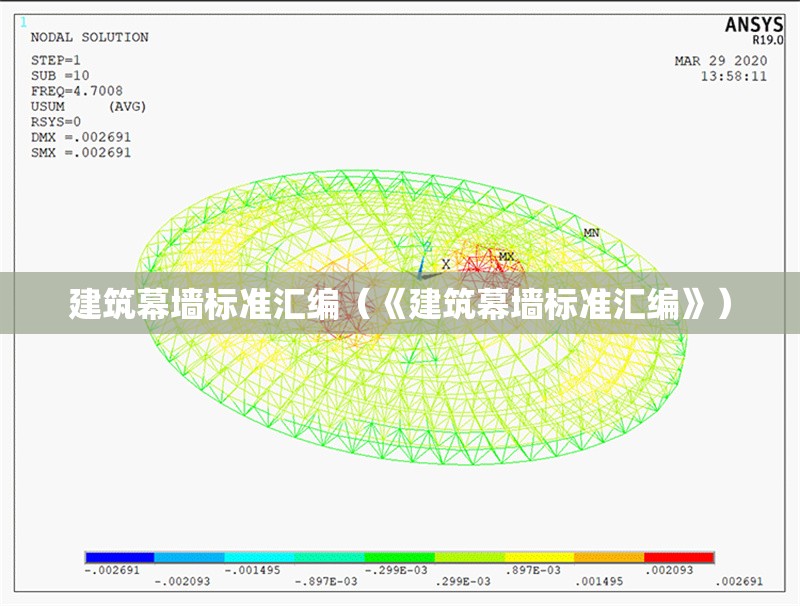Click the MX maximum displacement marker
800x606 pixels.
point(505,258)
